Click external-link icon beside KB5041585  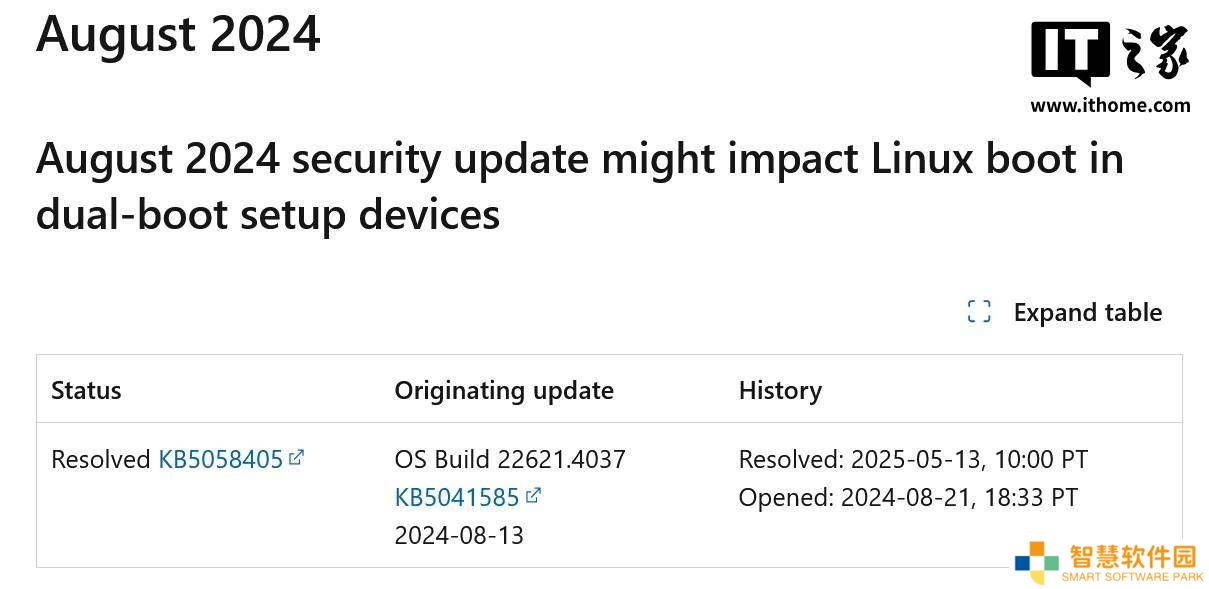[x=533, y=495]
